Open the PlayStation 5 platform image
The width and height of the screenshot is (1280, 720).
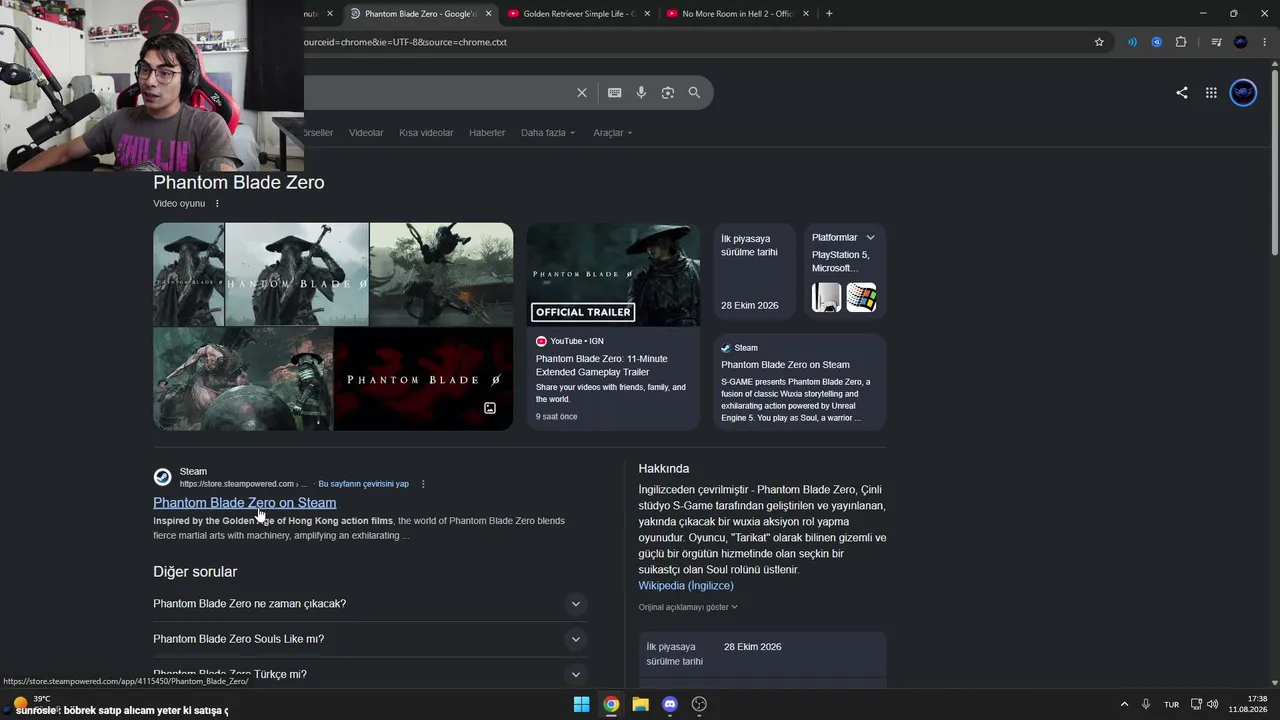point(826,298)
